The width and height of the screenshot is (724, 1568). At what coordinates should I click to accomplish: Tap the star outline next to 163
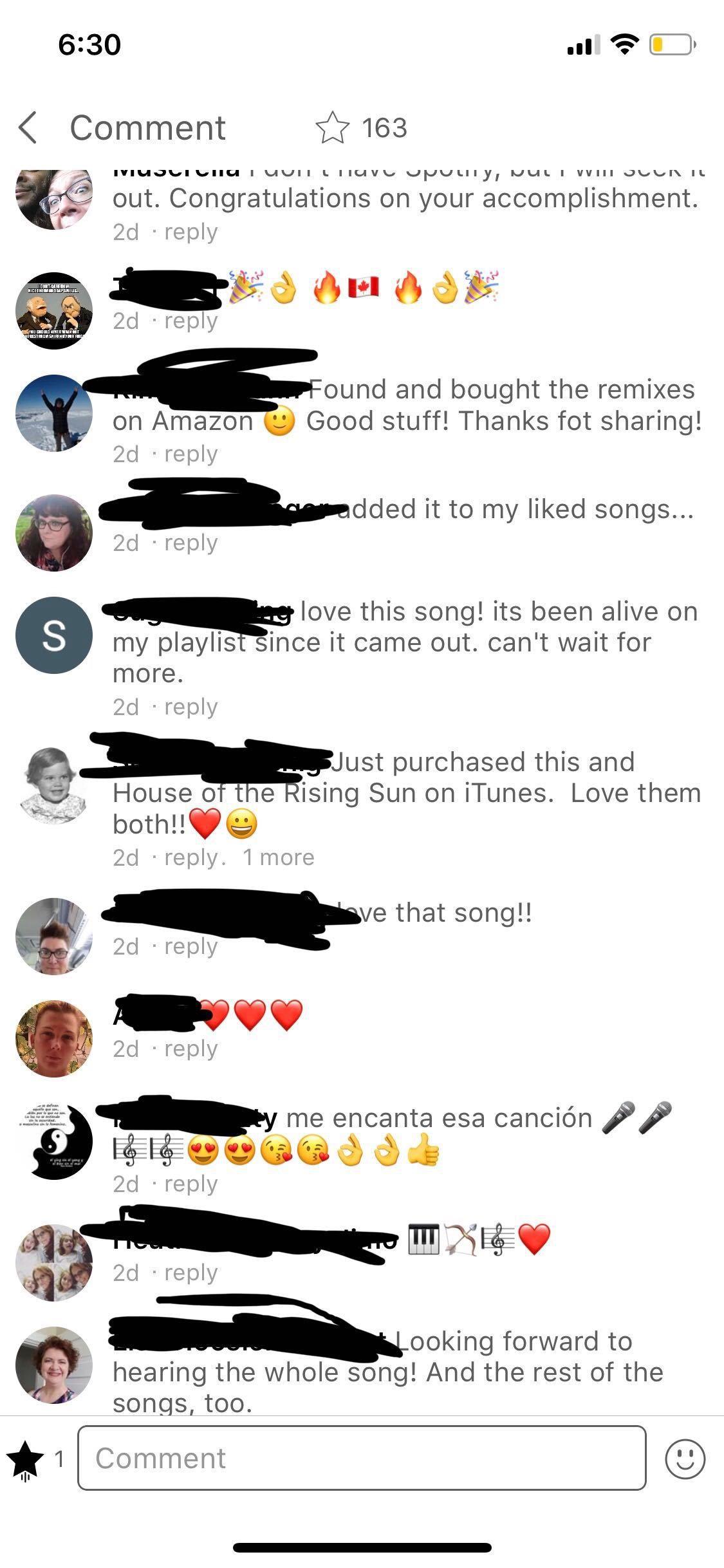[x=332, y=127]
